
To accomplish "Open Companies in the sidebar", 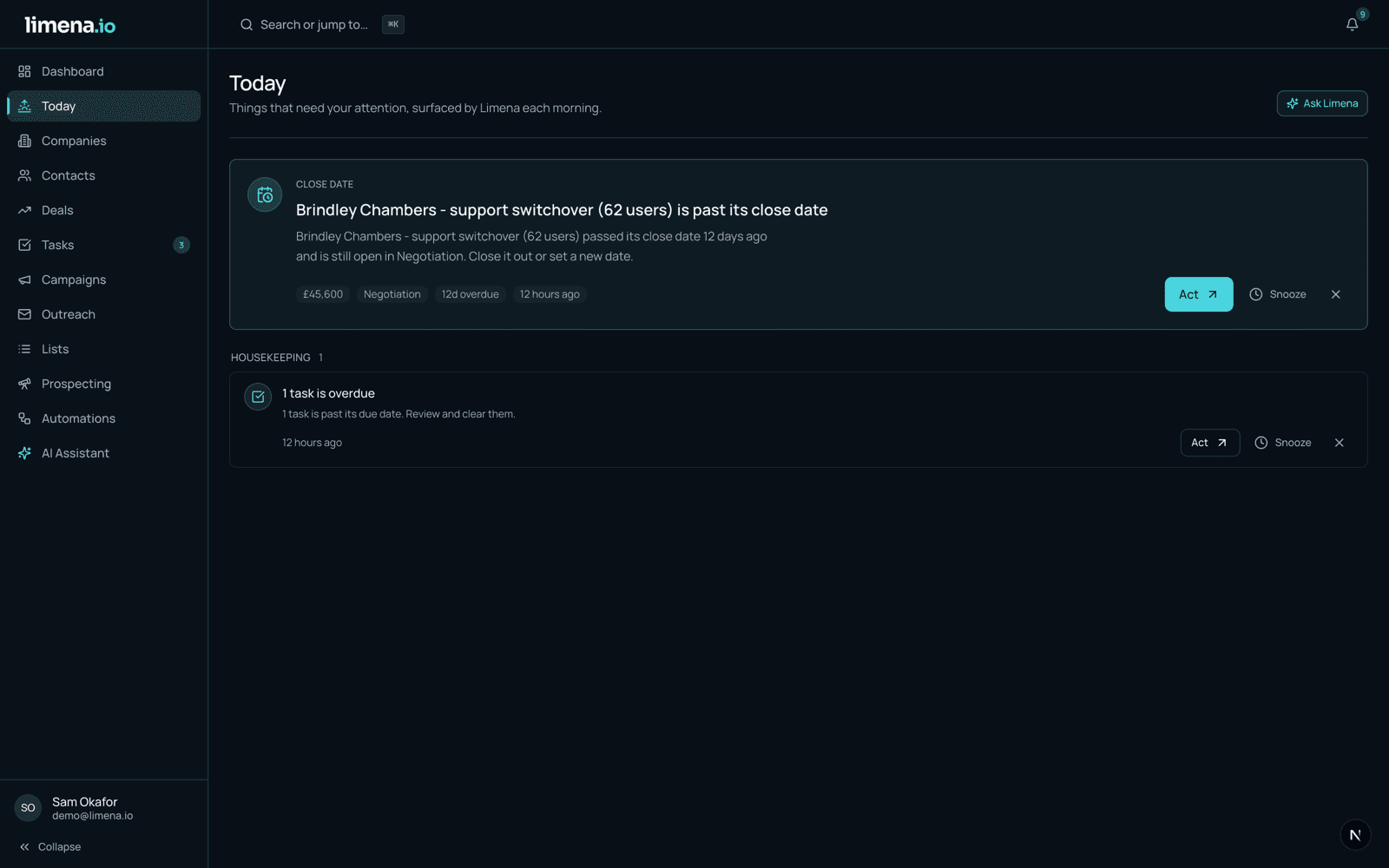I will (x=103, y=141).
